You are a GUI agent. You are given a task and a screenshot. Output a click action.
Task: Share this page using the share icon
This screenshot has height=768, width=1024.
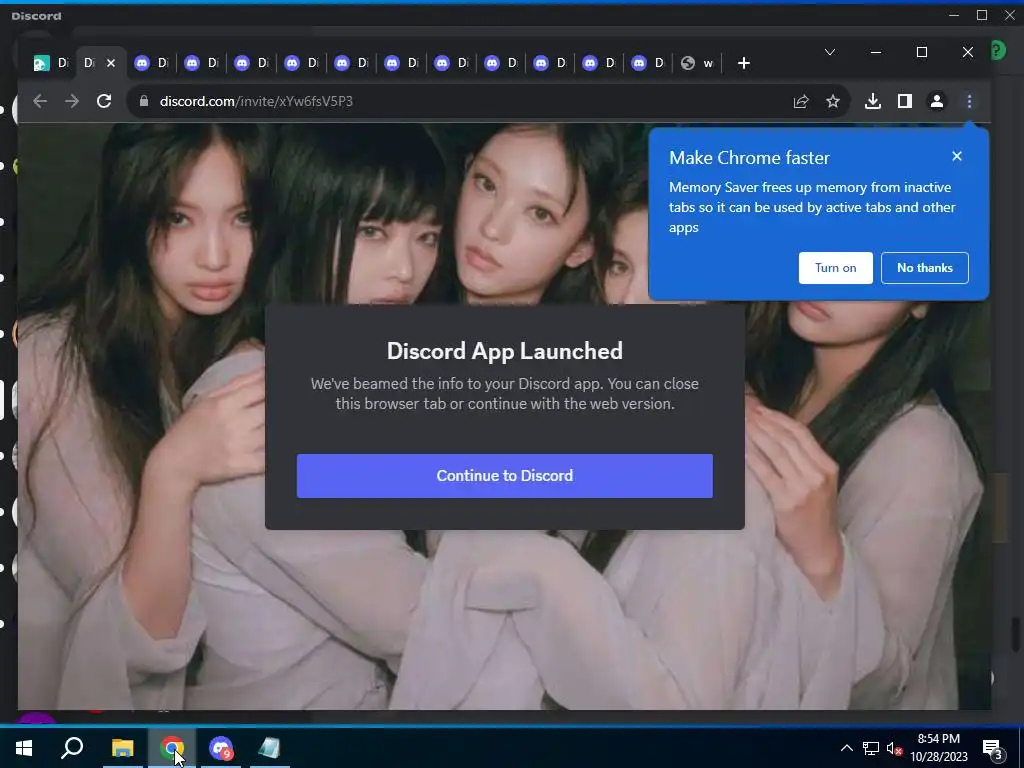tap(801, 101)
